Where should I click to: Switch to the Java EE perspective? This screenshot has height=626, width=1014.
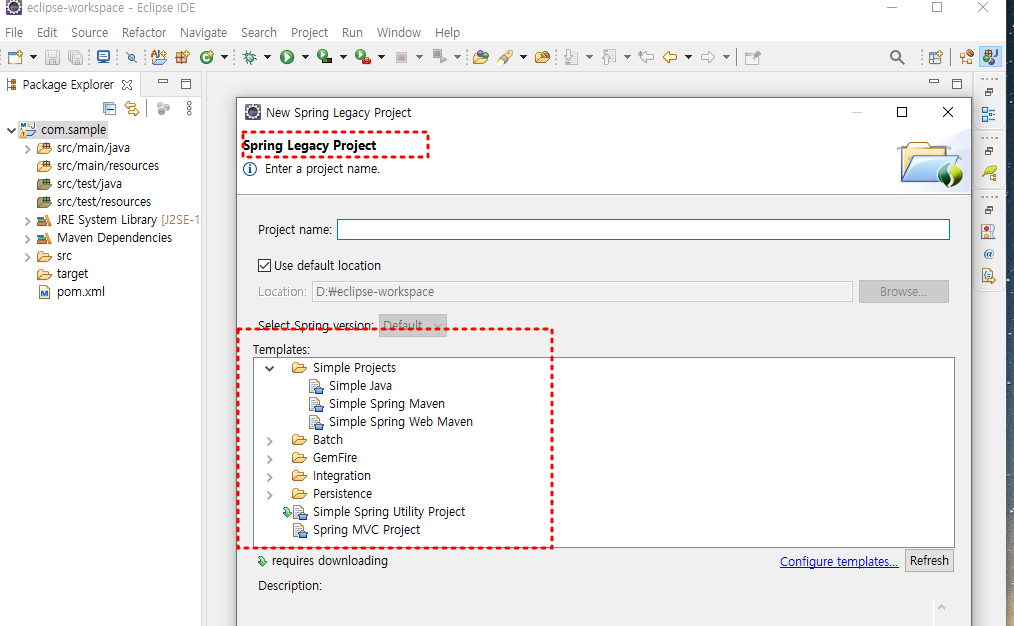[x=966, y=58]
